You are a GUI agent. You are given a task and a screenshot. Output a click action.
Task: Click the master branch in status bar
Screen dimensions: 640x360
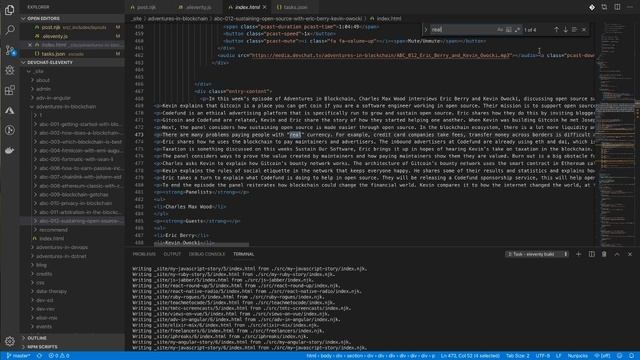pyautogui.click(x=18, y=356)
